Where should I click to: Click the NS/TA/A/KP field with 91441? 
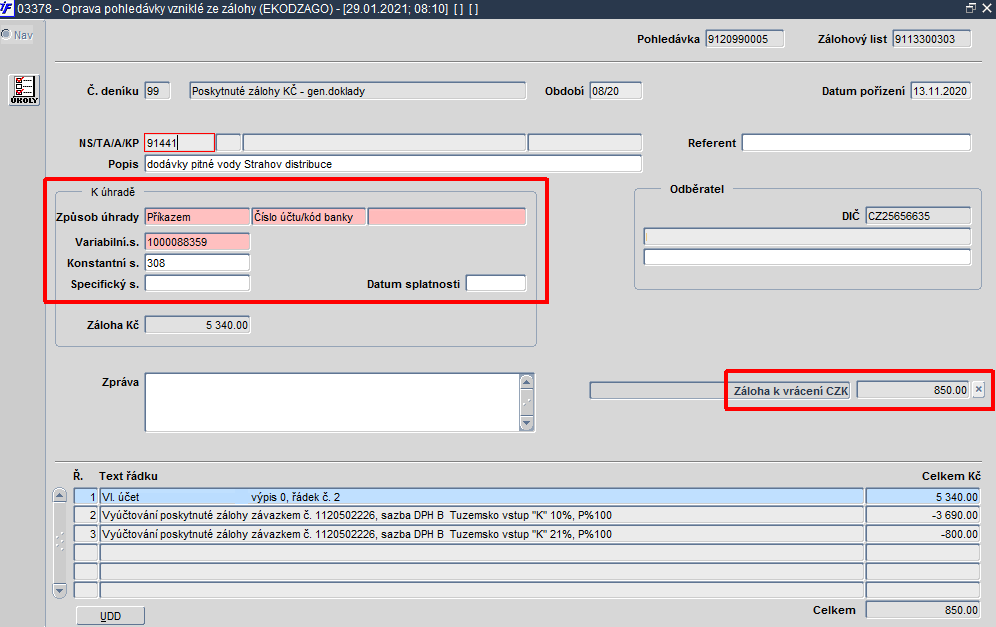(x=180, y=143)
